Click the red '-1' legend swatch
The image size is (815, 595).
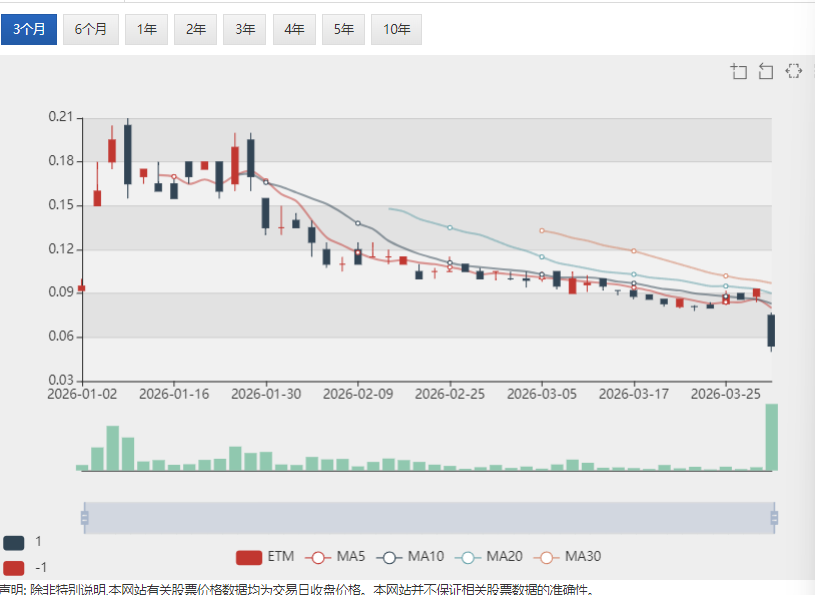coord(14,568)
